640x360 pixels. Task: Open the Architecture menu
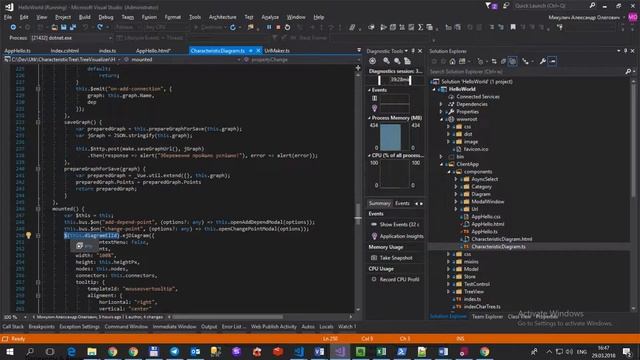click(x=222, y=17)
